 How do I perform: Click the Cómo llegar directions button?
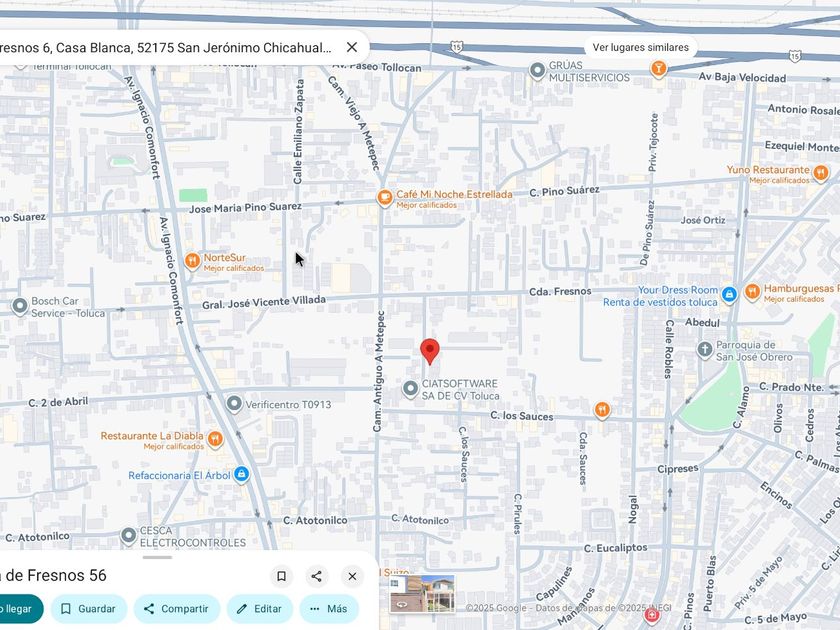(x=20, y=609)
